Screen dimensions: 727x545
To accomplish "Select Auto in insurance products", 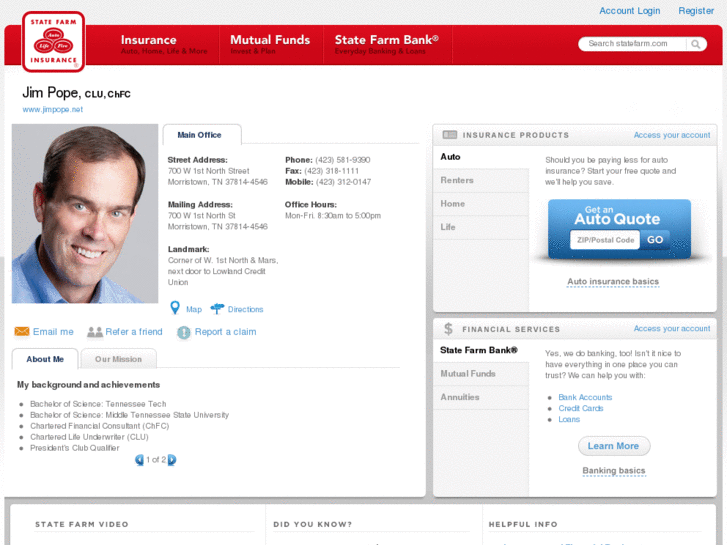I will [481, 157].
